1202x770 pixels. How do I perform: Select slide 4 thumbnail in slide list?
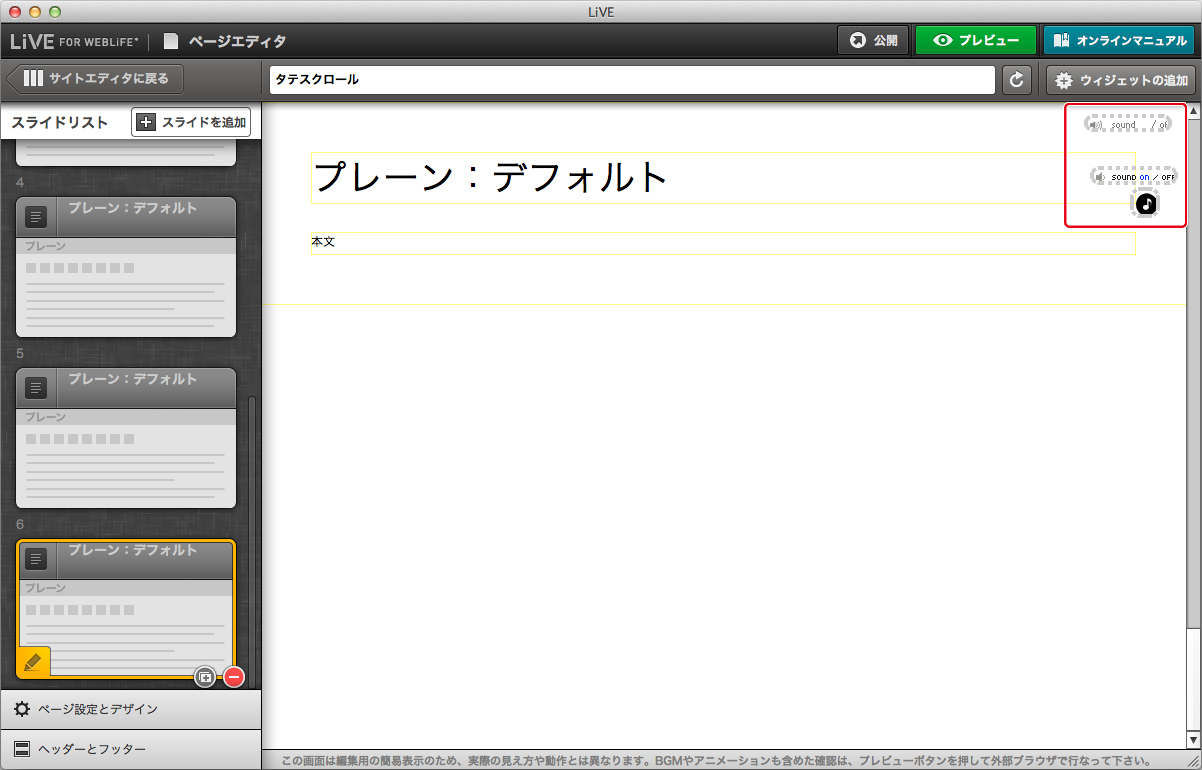click(x=126, y=266)
